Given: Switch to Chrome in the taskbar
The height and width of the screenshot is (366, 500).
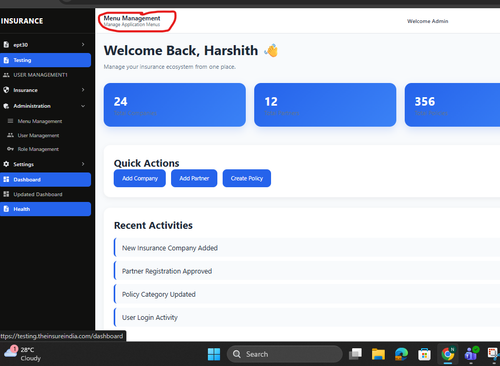Looking at the screenshot, I should [448, 354].
